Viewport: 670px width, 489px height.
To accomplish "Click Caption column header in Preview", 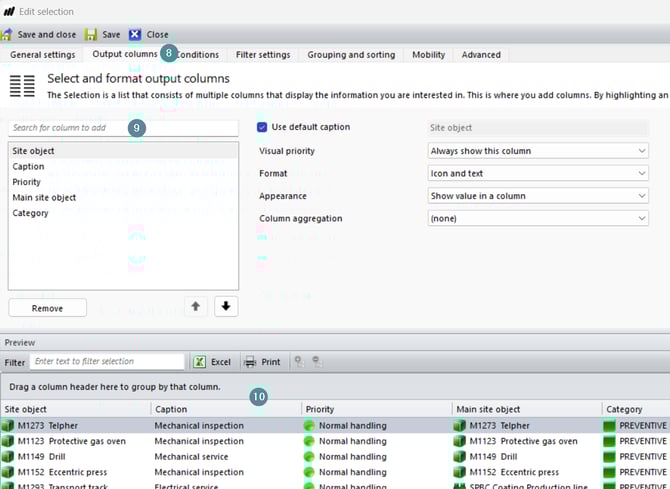I will [226, 409].
